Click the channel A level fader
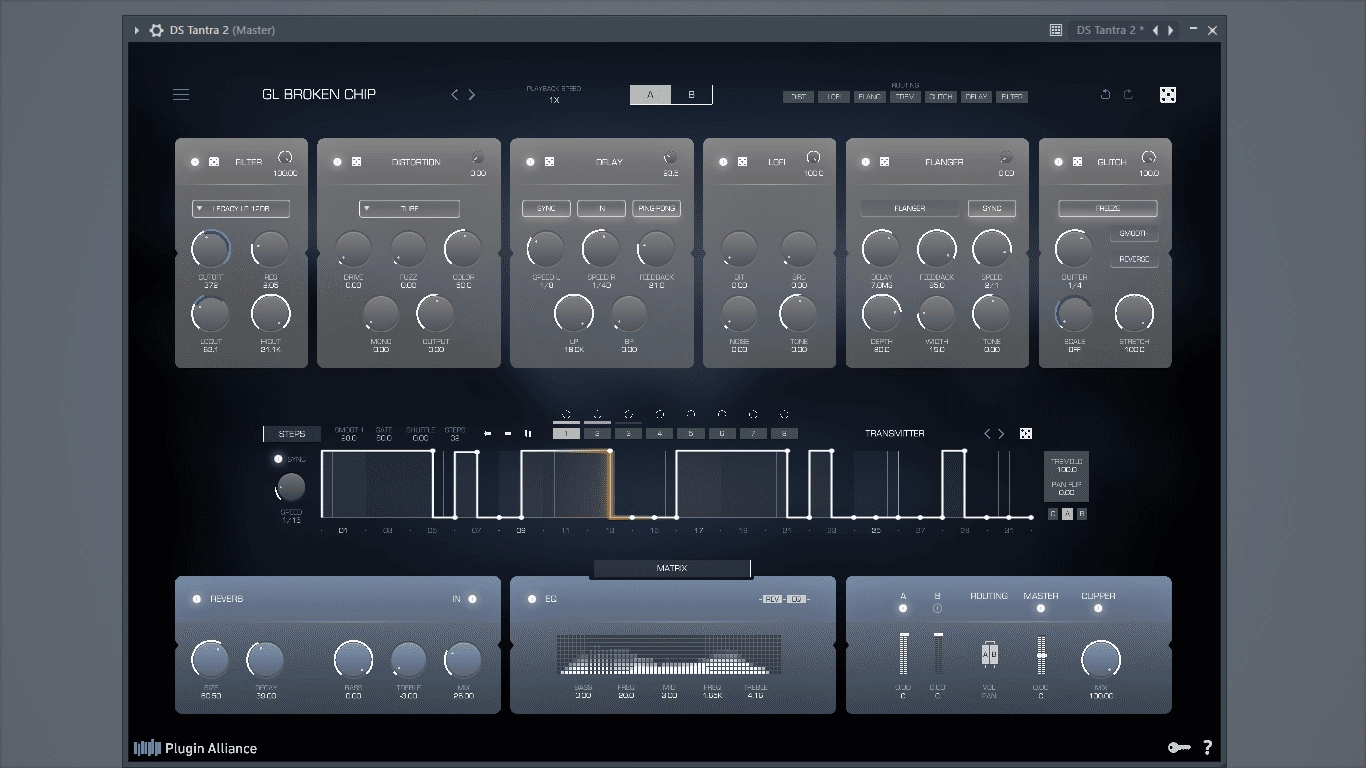Image resolution: width=1366 pixels, height=768 pixels. tap(904, 655)
